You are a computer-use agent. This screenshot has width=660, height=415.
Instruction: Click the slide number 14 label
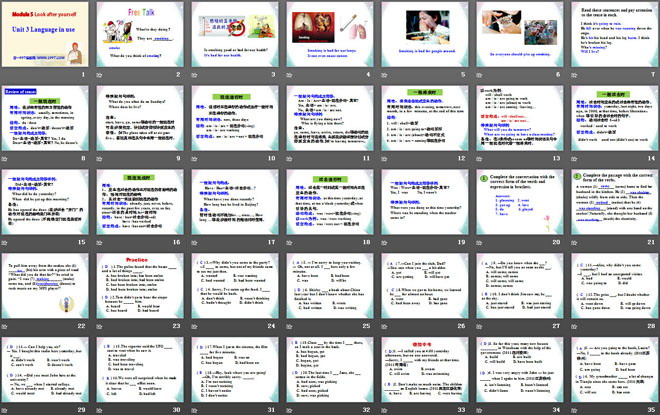651,158
